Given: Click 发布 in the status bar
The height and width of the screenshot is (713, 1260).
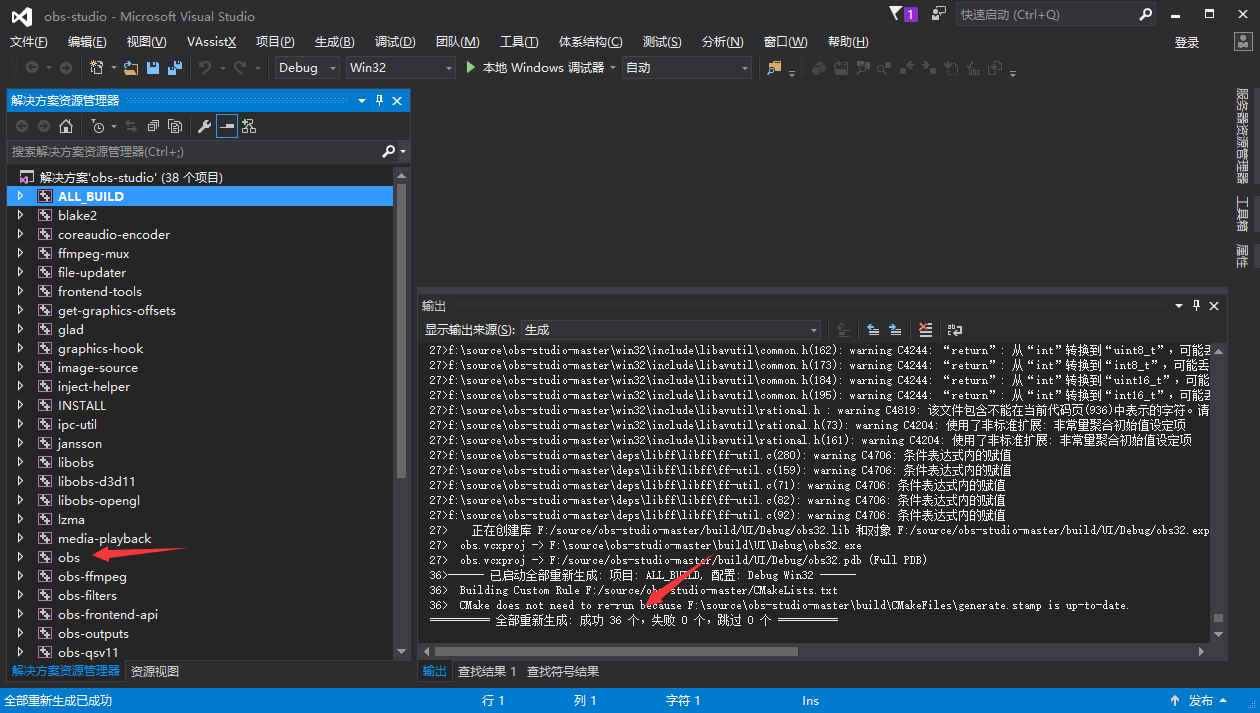Looking at the screenshot, I should pos(1201,701).
